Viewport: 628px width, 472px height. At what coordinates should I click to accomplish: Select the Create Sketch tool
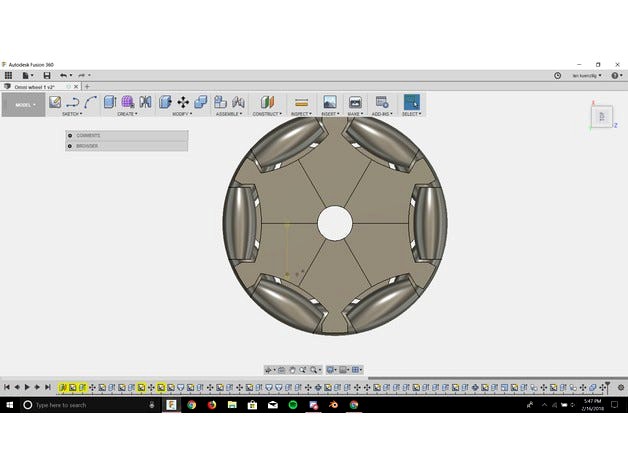click(55, 102)
